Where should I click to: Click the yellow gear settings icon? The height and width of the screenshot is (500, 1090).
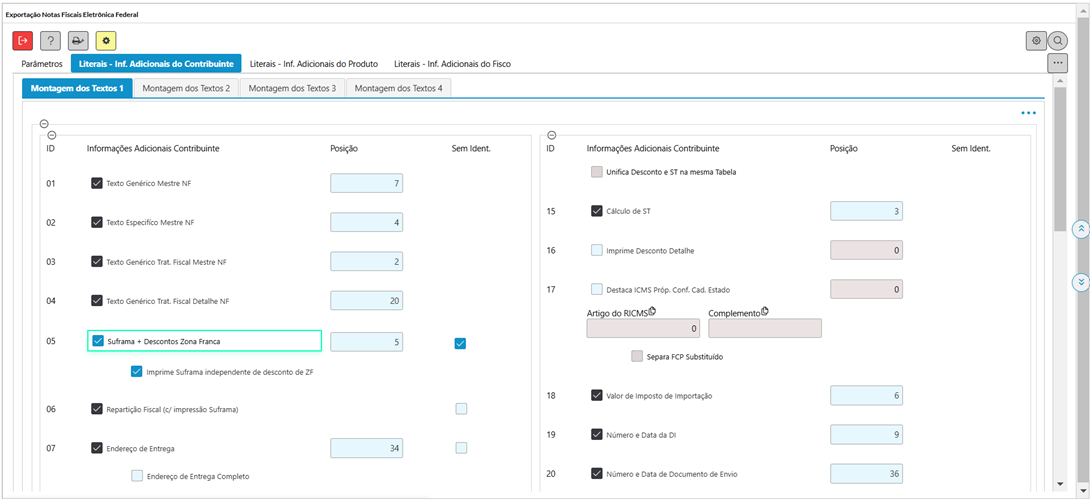click(106, 40)
